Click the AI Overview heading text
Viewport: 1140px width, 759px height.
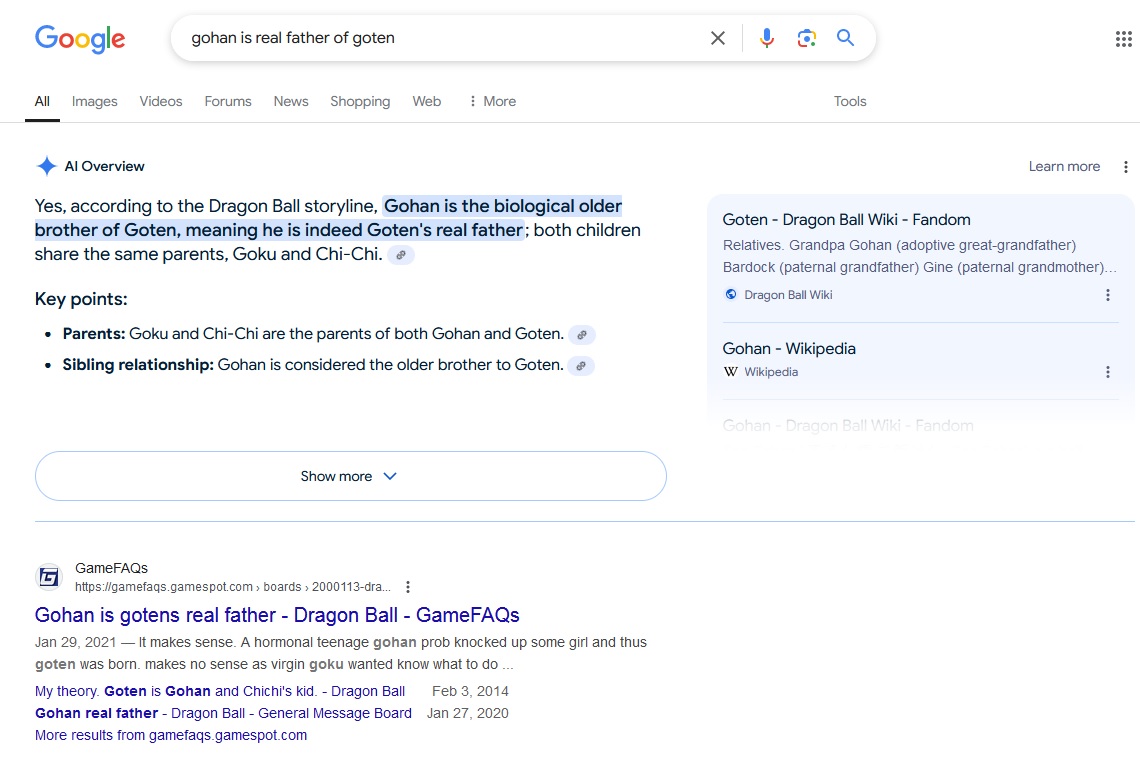click(x=104, y=166)
